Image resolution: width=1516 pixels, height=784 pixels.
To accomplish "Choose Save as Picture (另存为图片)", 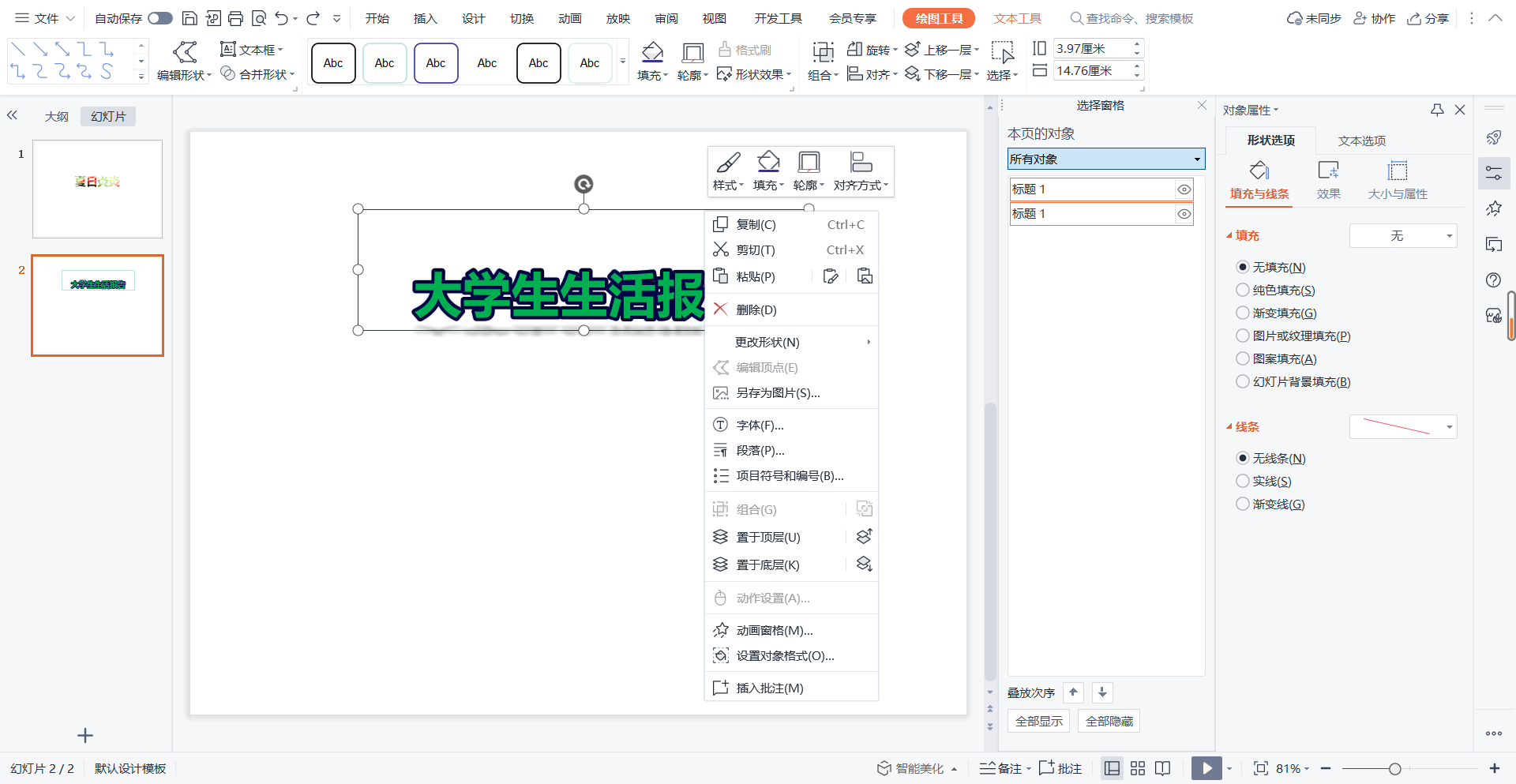I will (x=791, y=392).
